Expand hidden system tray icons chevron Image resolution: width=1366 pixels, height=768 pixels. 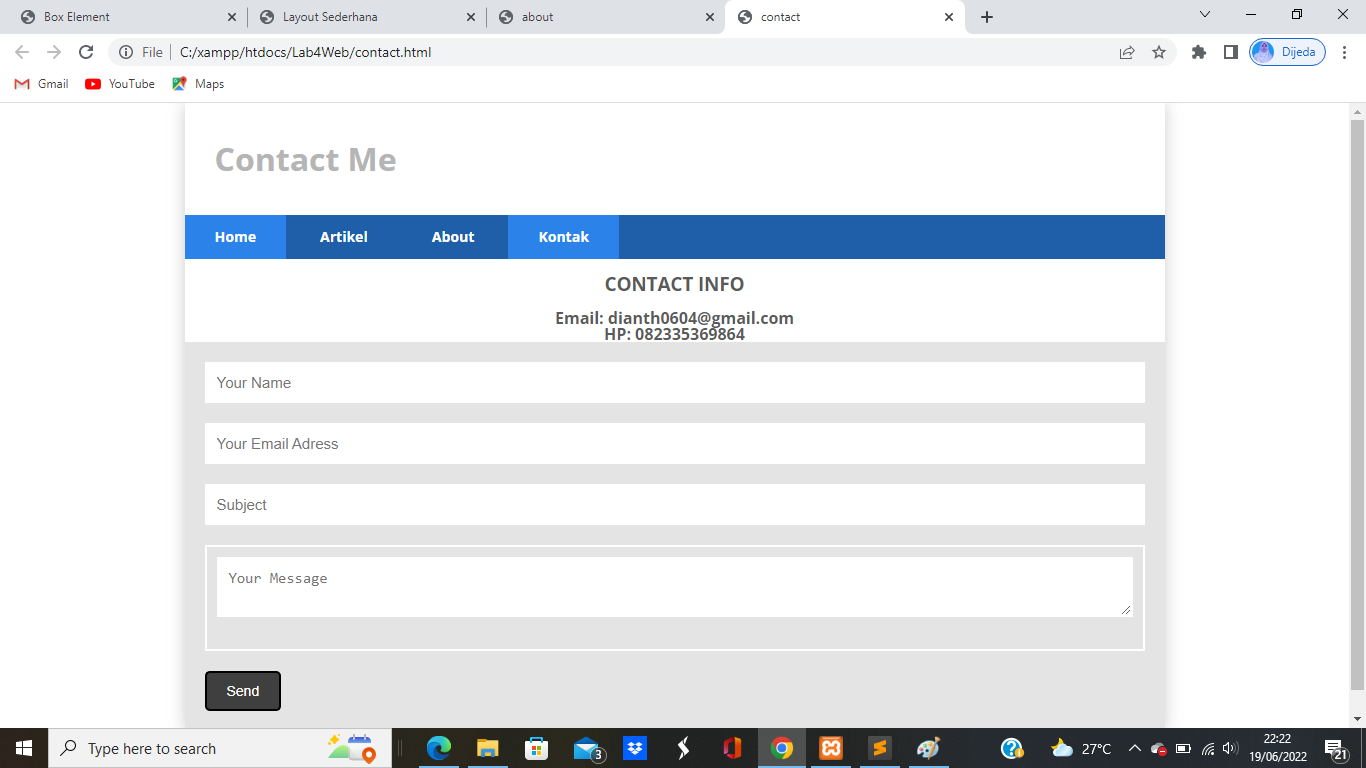(1135, 748)
